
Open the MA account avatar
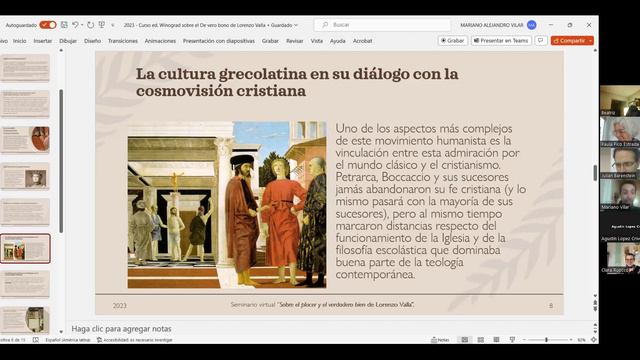click(531, 25)
